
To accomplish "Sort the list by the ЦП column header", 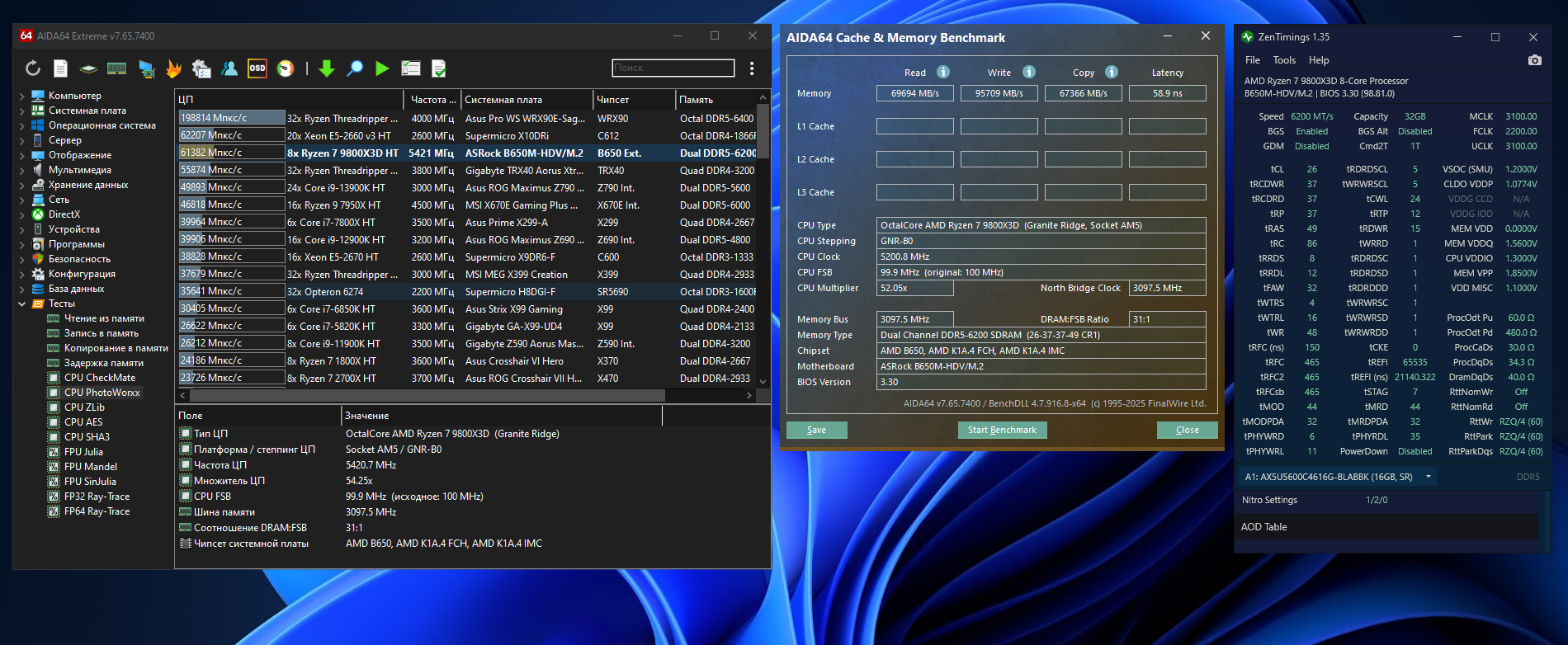I will (x=290, y=99).
